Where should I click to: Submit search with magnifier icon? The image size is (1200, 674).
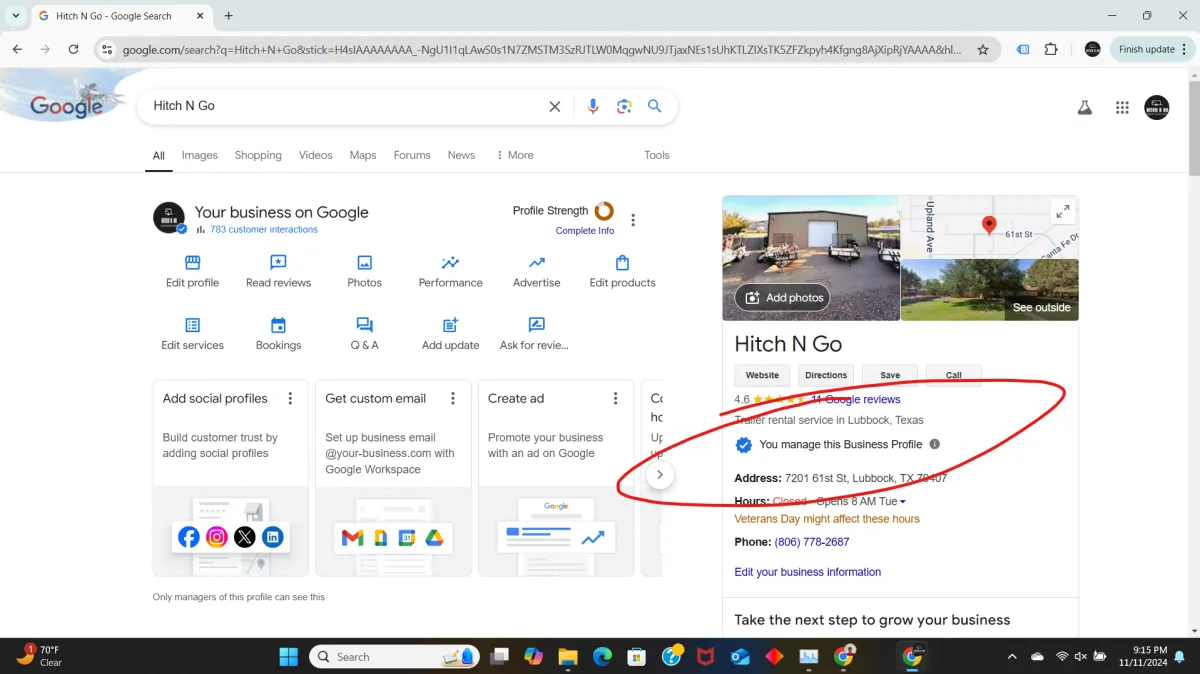coord(655,106)
